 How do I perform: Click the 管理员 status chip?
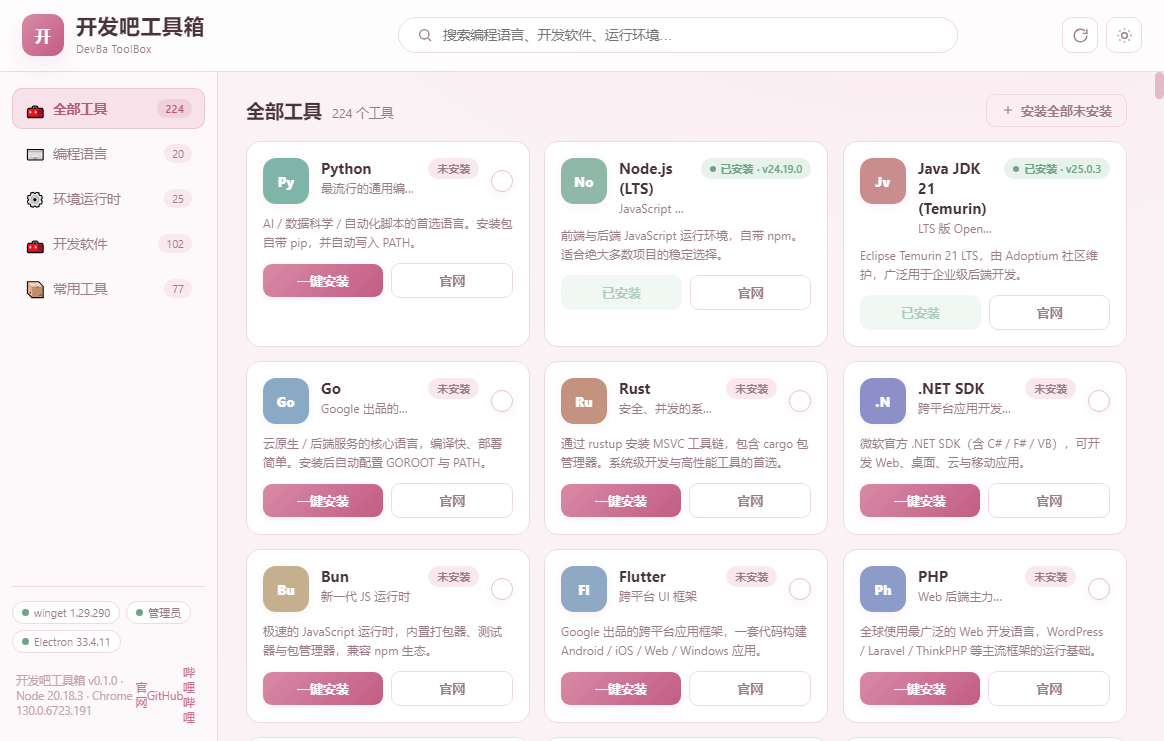[x=158, y=613]
